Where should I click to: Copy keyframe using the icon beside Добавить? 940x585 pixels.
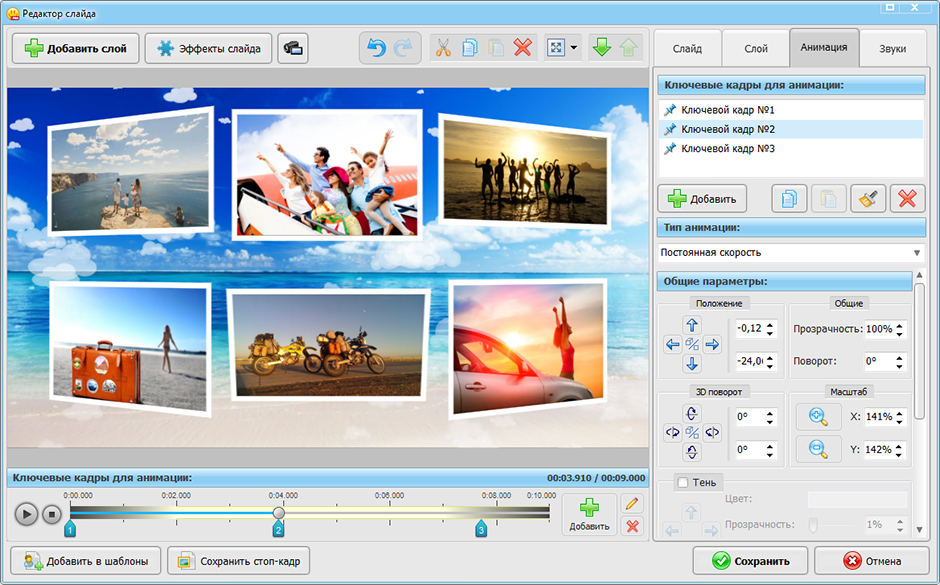(x=789, y=198)
